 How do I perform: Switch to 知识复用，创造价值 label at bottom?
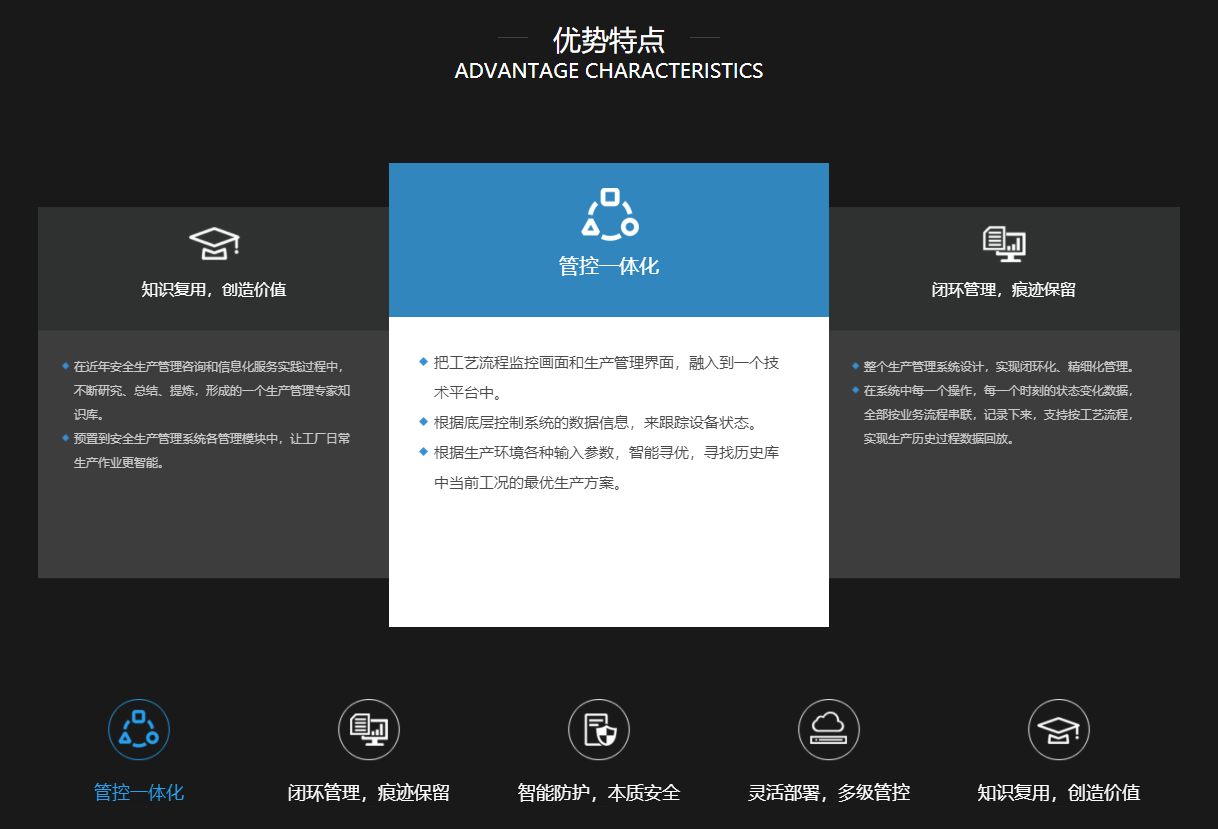click(1059, 793)
